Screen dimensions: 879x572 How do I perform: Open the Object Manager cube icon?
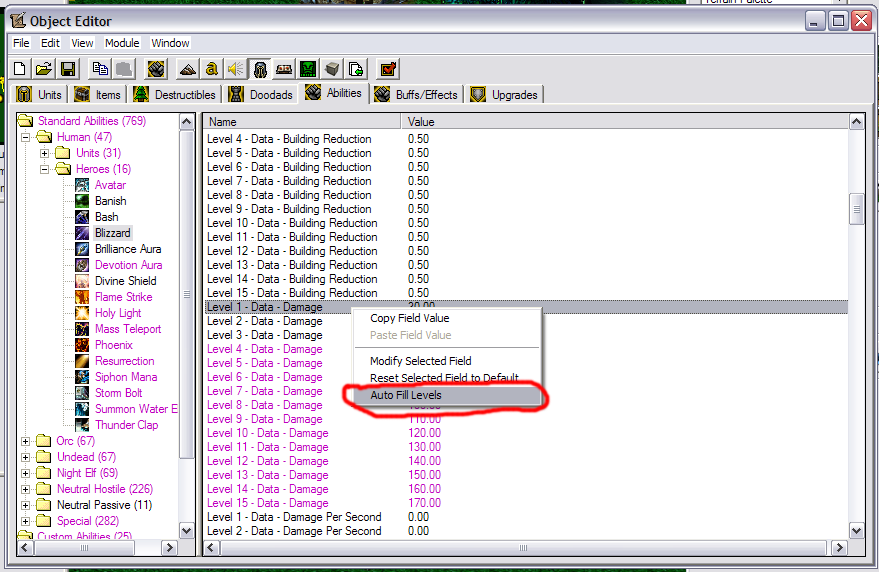point(332,69)
